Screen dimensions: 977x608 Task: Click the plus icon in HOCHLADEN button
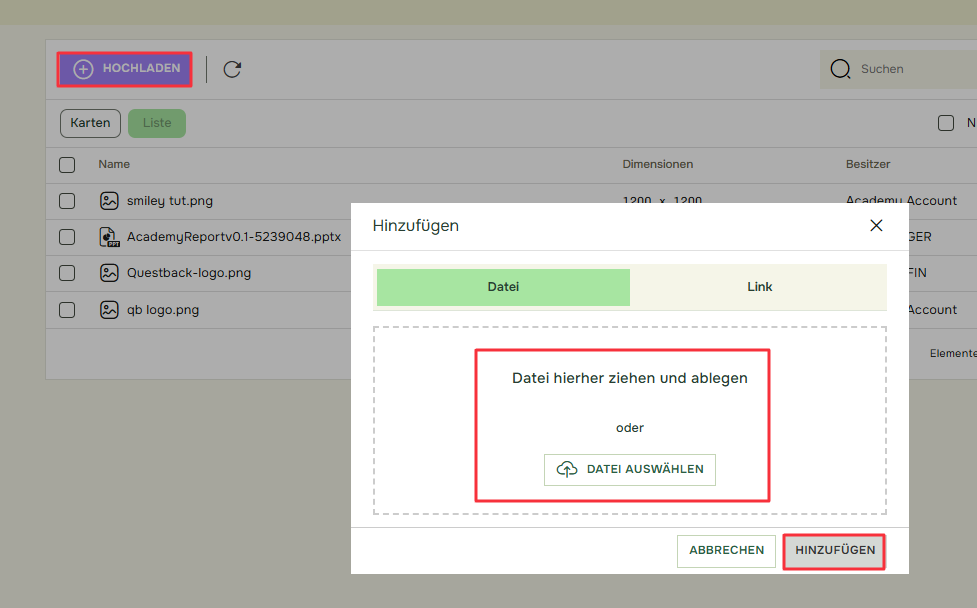pos(83,69)
